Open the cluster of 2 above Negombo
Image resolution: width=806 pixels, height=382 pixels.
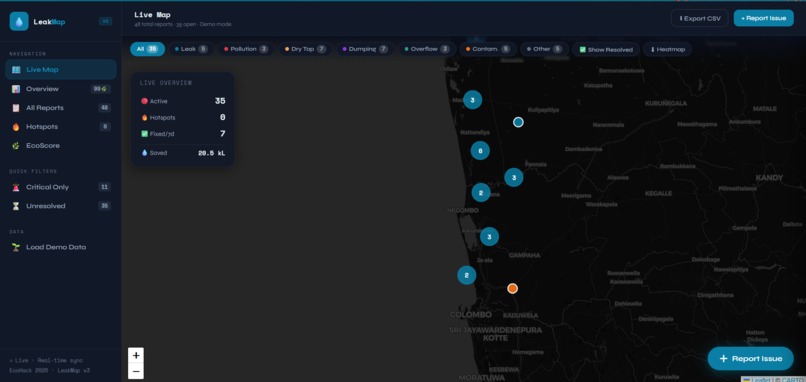click(481, 193)
